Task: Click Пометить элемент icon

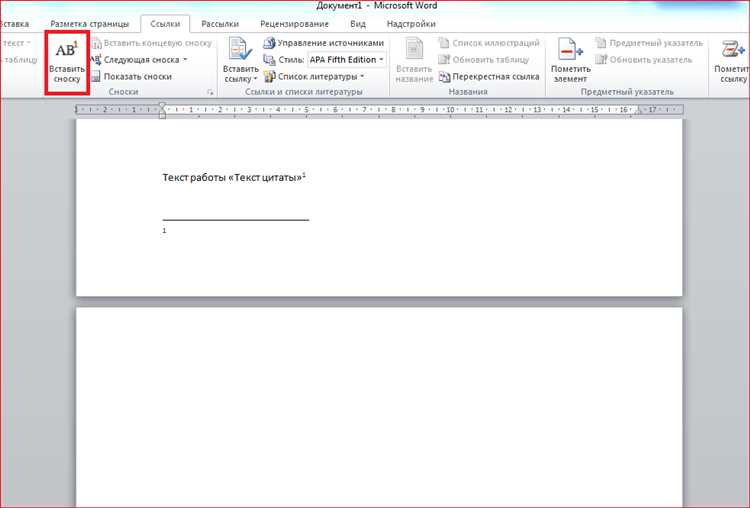Action: [570, 49]
